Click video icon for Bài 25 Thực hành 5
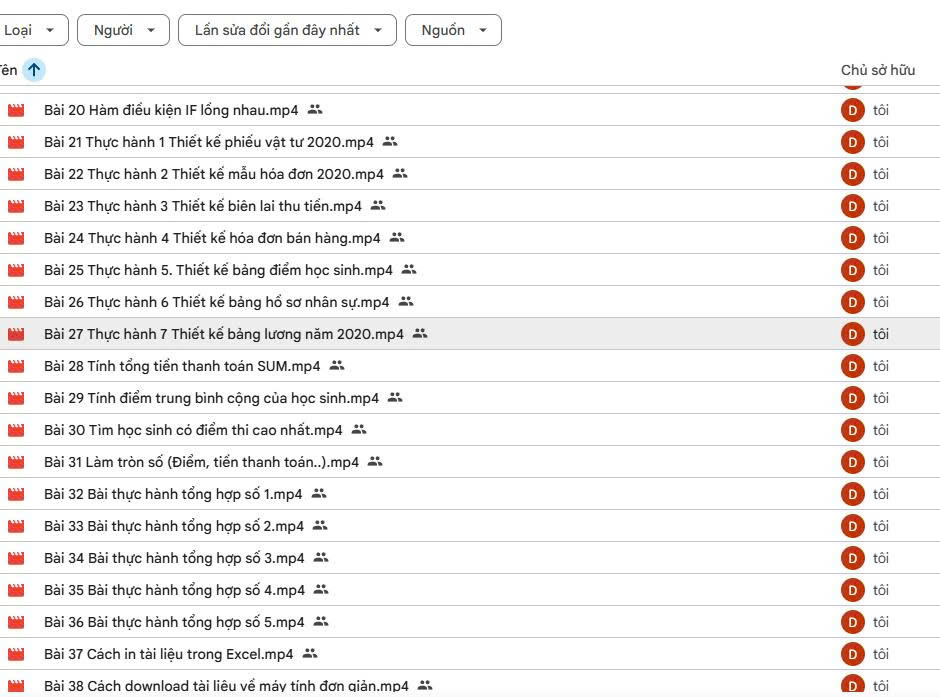This screenshot has width=940, height=697. tap(16, 270)
